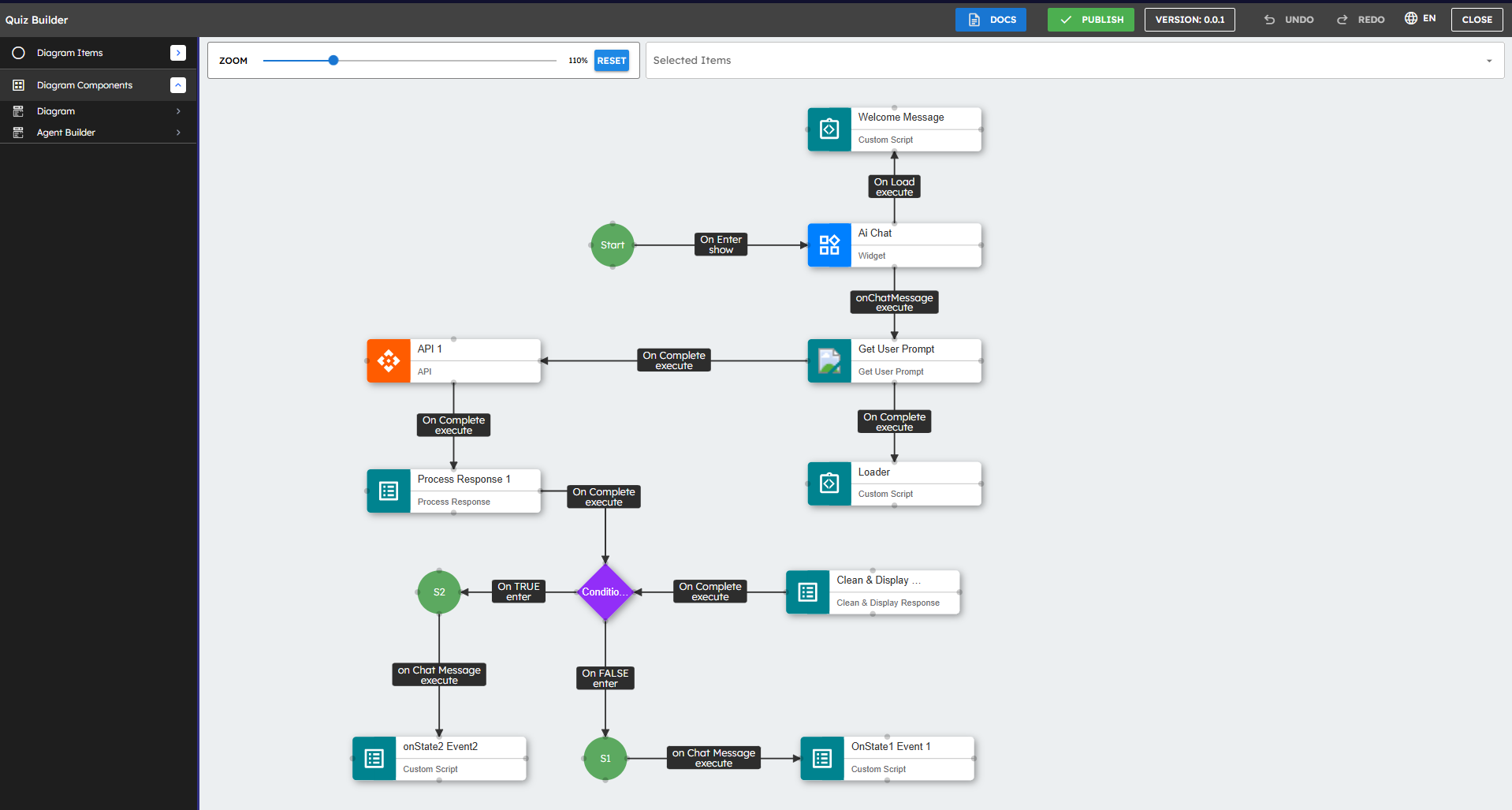
Task: Click the orange API 1 node icon
Action: point(389,361)
